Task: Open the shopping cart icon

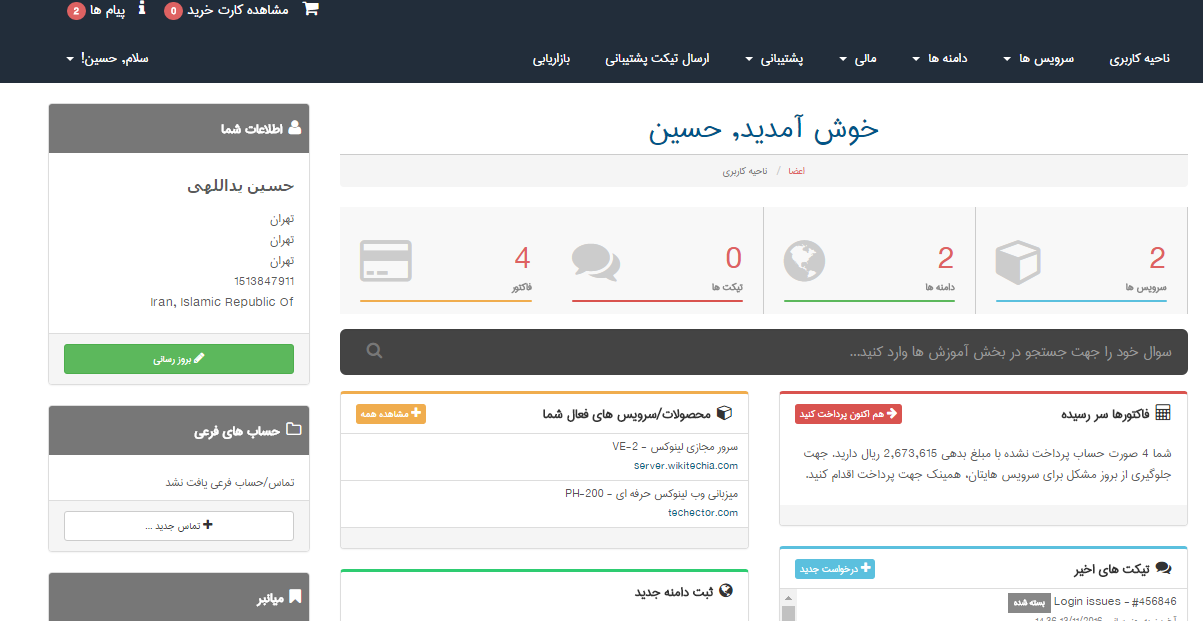Action: pyautogui.click(x=311, y=9)
